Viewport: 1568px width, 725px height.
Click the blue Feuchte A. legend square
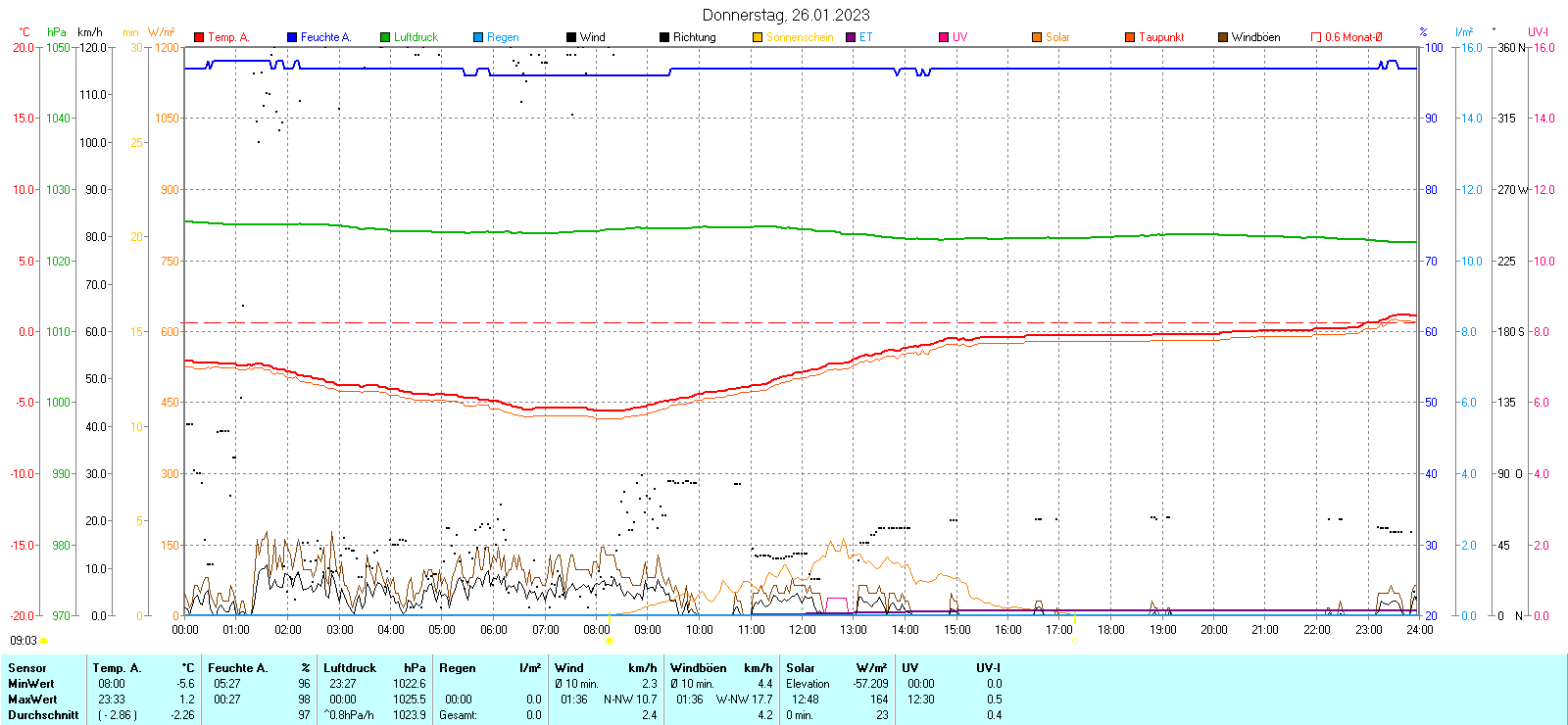(x=292, y=37)
